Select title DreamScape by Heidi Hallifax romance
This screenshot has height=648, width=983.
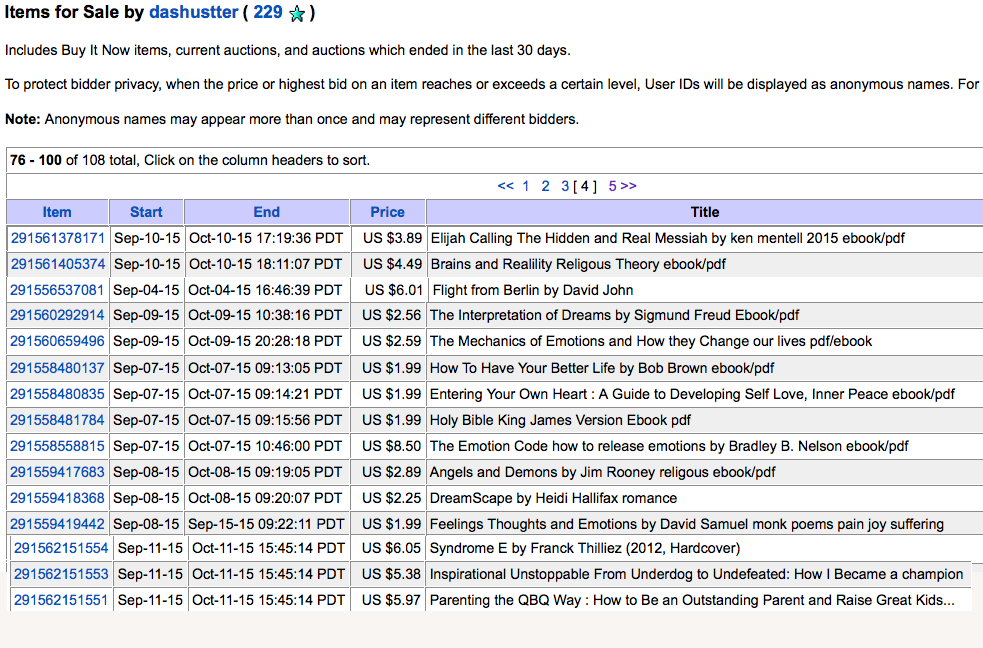(553, 498)
